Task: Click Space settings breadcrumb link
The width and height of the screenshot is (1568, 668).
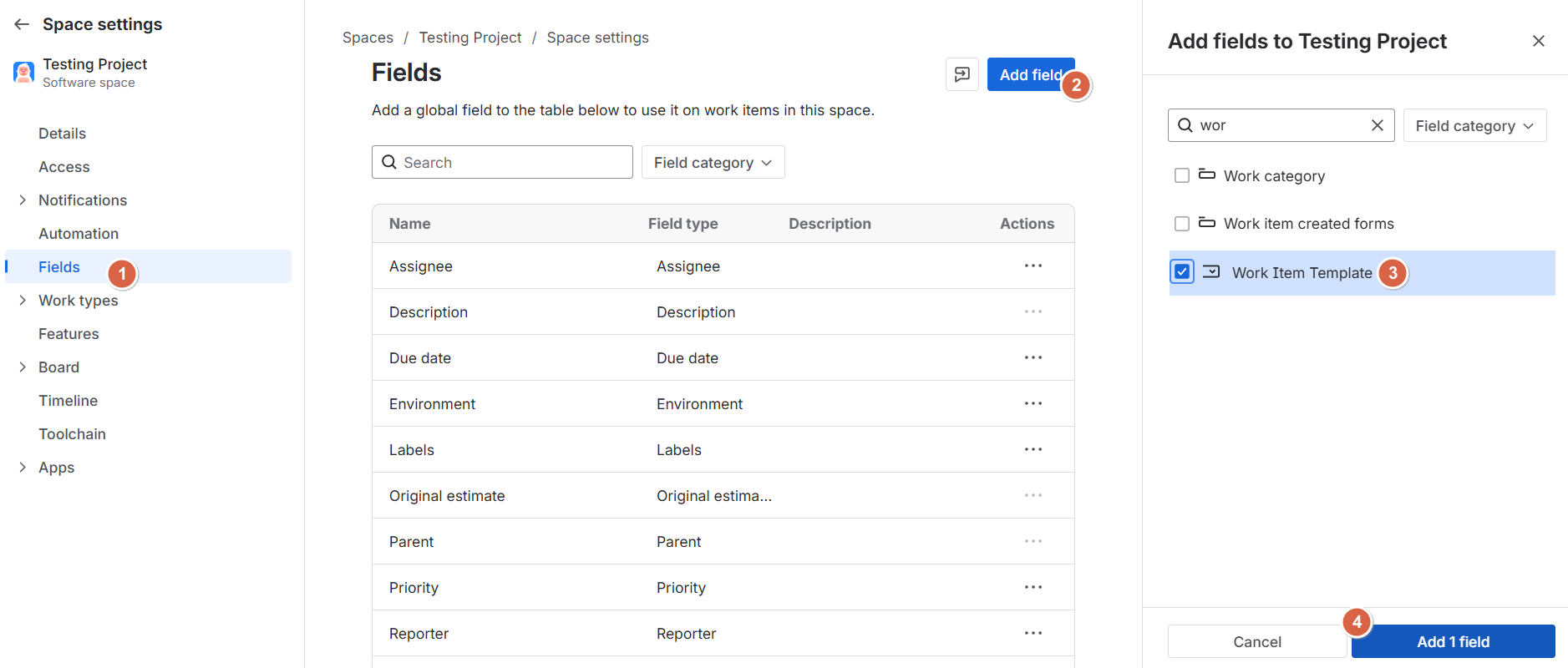Action: 597,38
